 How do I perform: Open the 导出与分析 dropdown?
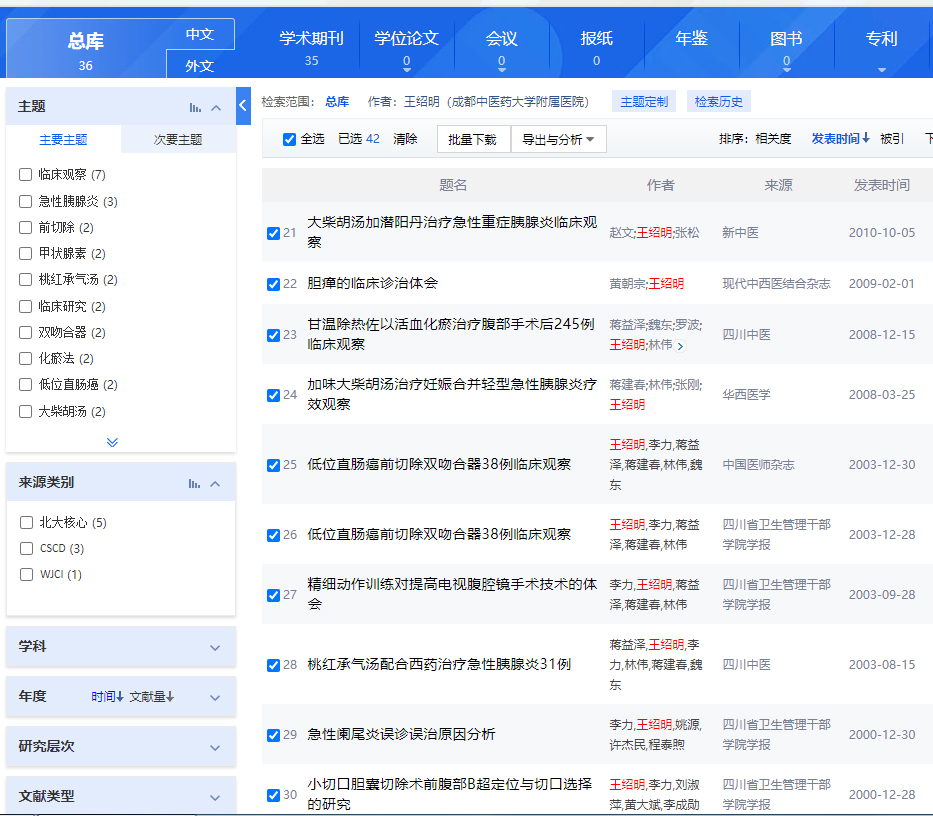tap(558, 140)
